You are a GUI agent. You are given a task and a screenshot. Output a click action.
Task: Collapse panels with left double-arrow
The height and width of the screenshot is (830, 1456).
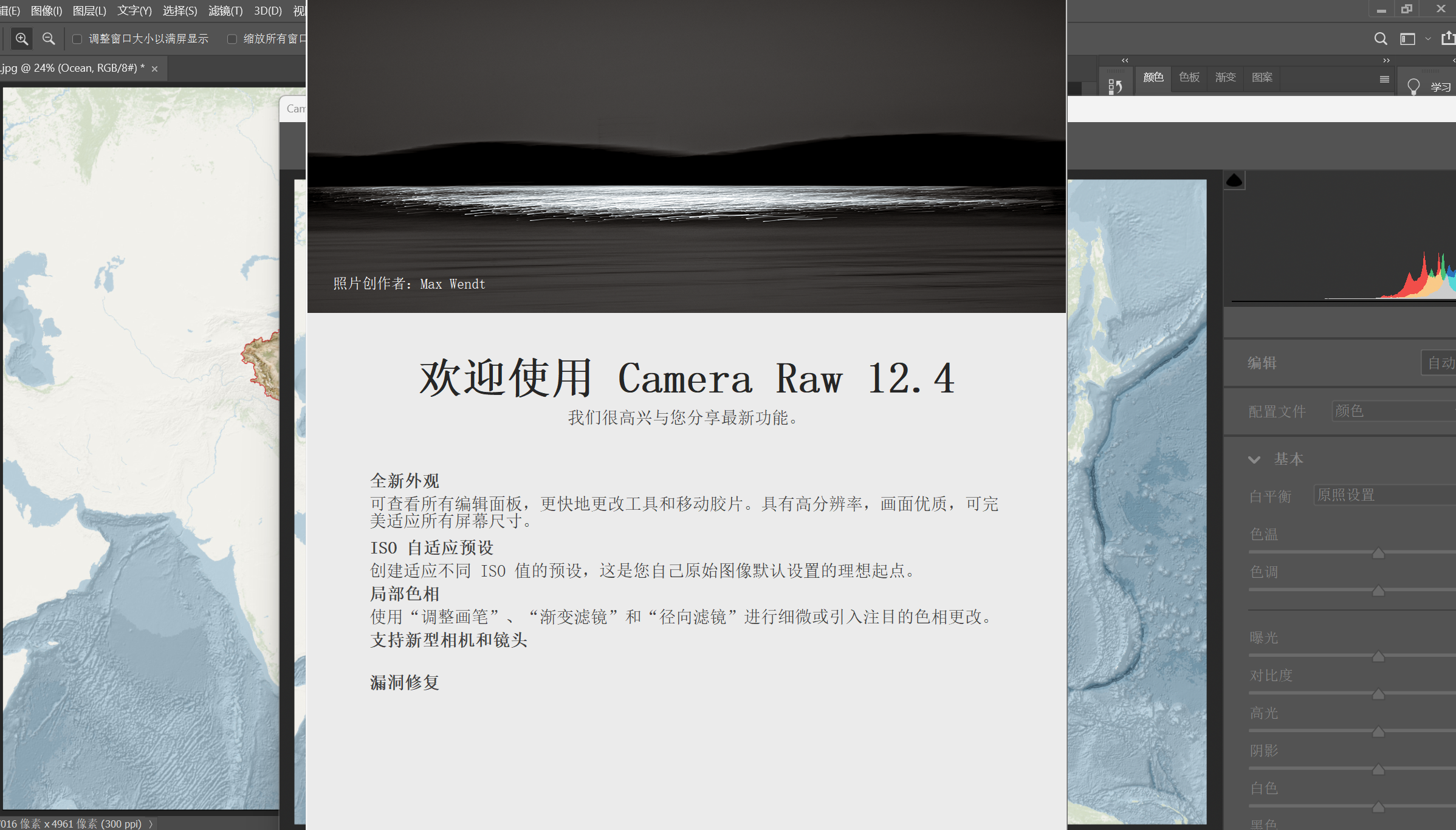[1125, 60]
